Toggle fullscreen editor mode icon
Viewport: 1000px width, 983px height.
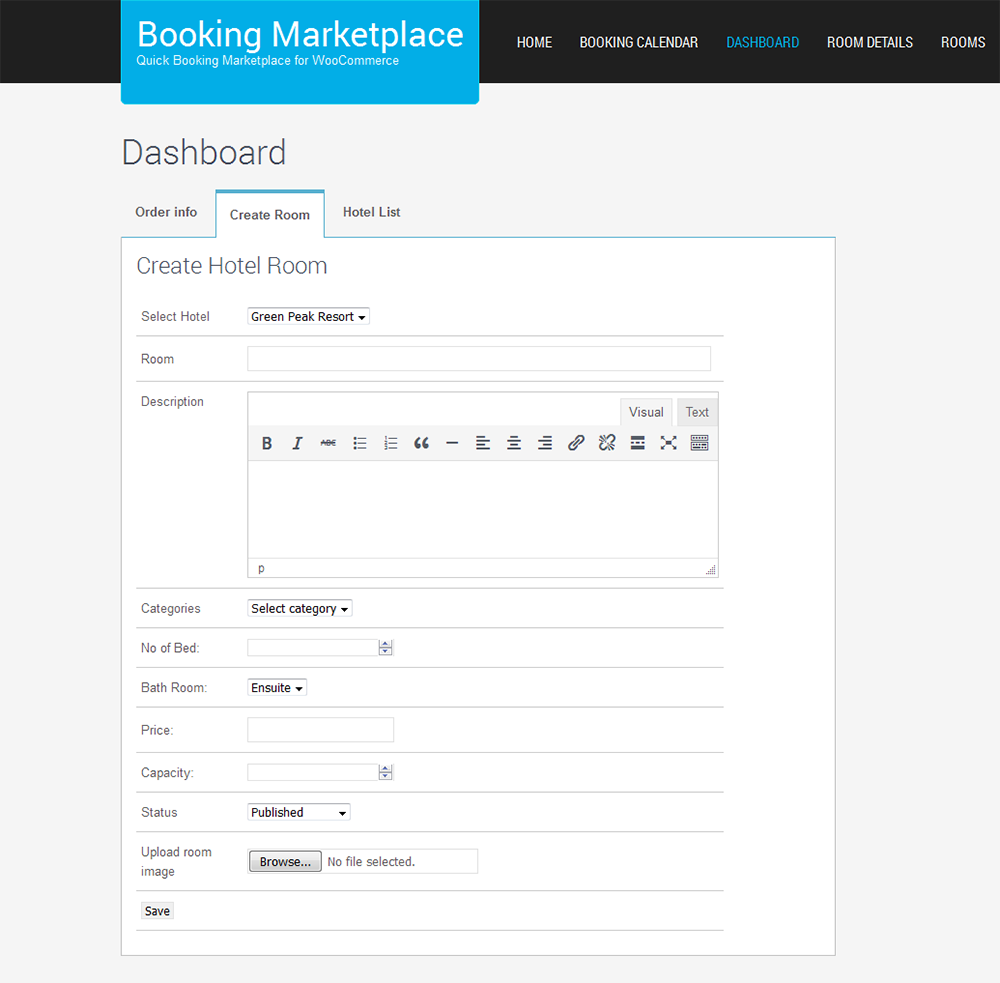click(668, 443)
